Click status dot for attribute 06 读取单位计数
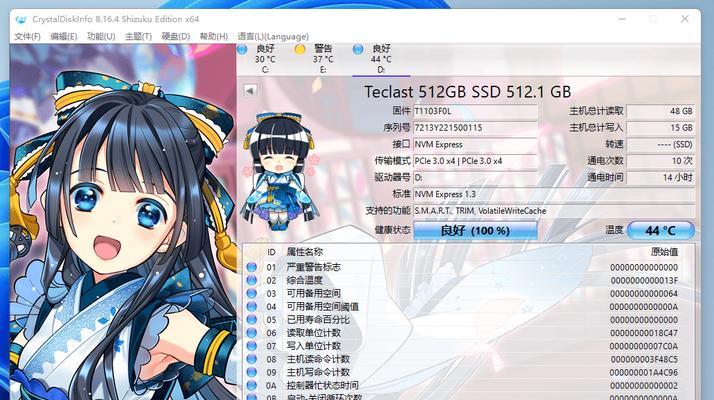The image size is (714, 400). click(251, 333)
